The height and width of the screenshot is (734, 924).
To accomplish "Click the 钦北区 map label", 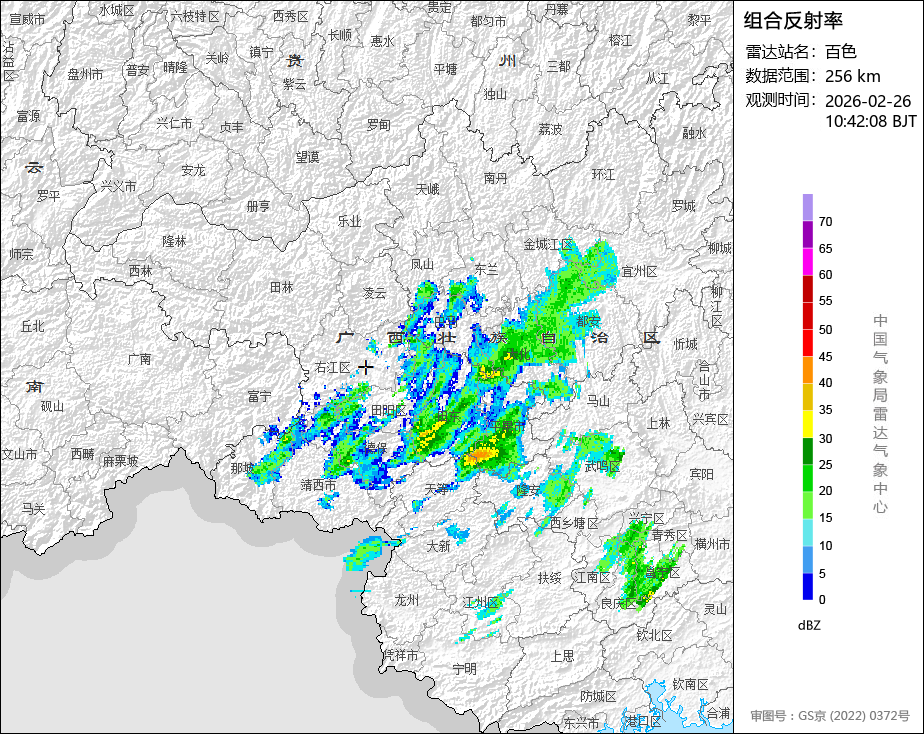I will (655, 635).
